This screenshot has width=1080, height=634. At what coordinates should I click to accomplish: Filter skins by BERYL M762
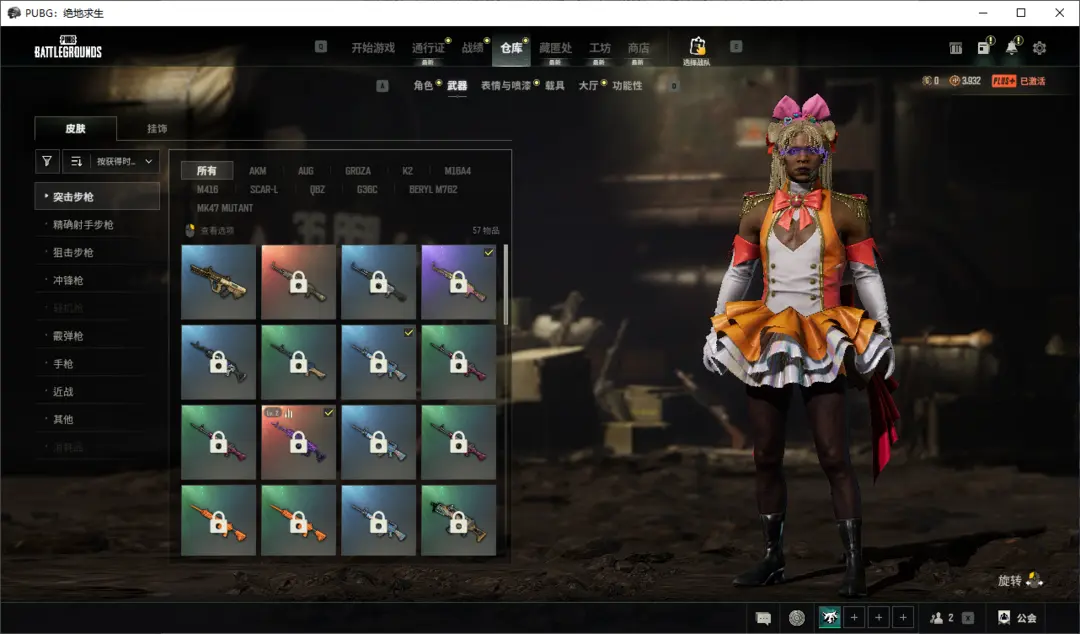[433, 189]
